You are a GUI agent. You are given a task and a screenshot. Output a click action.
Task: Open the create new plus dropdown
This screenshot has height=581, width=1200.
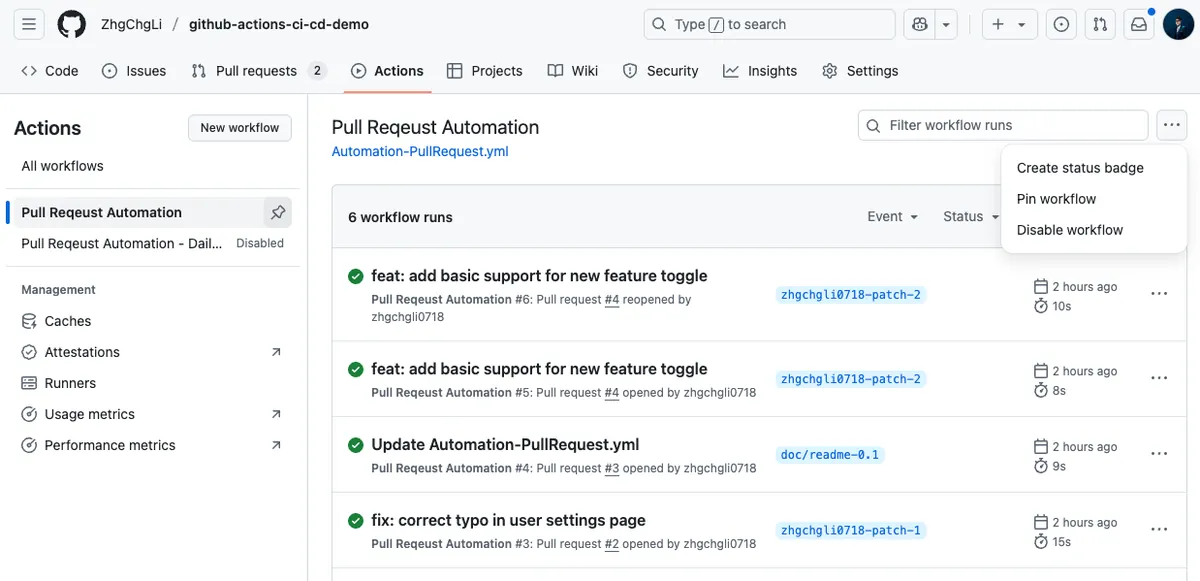[1008, 24]
